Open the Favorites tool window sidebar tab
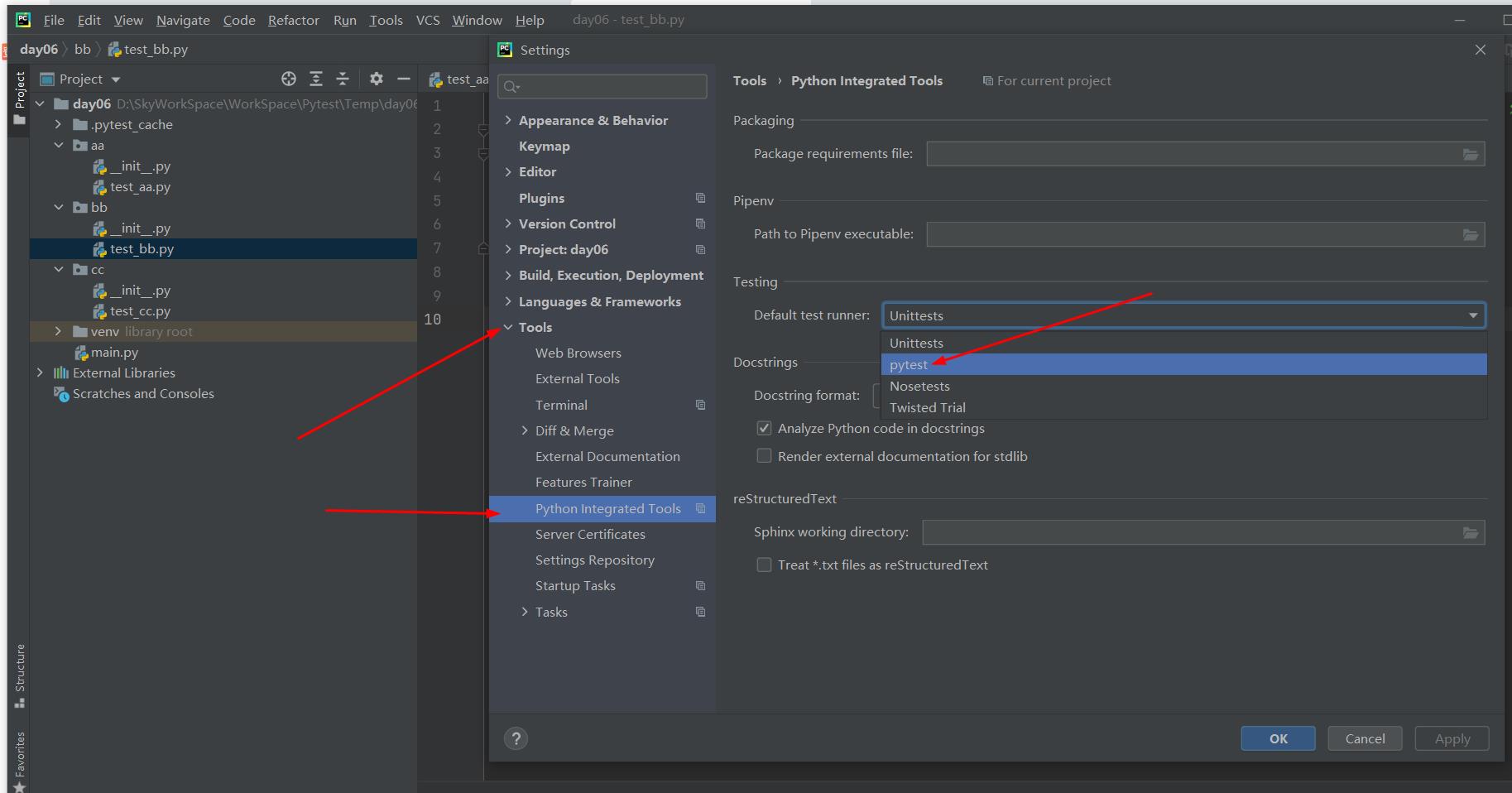Screen dimensions: 1512x793 pyautogui.click(x=20, y=762)
